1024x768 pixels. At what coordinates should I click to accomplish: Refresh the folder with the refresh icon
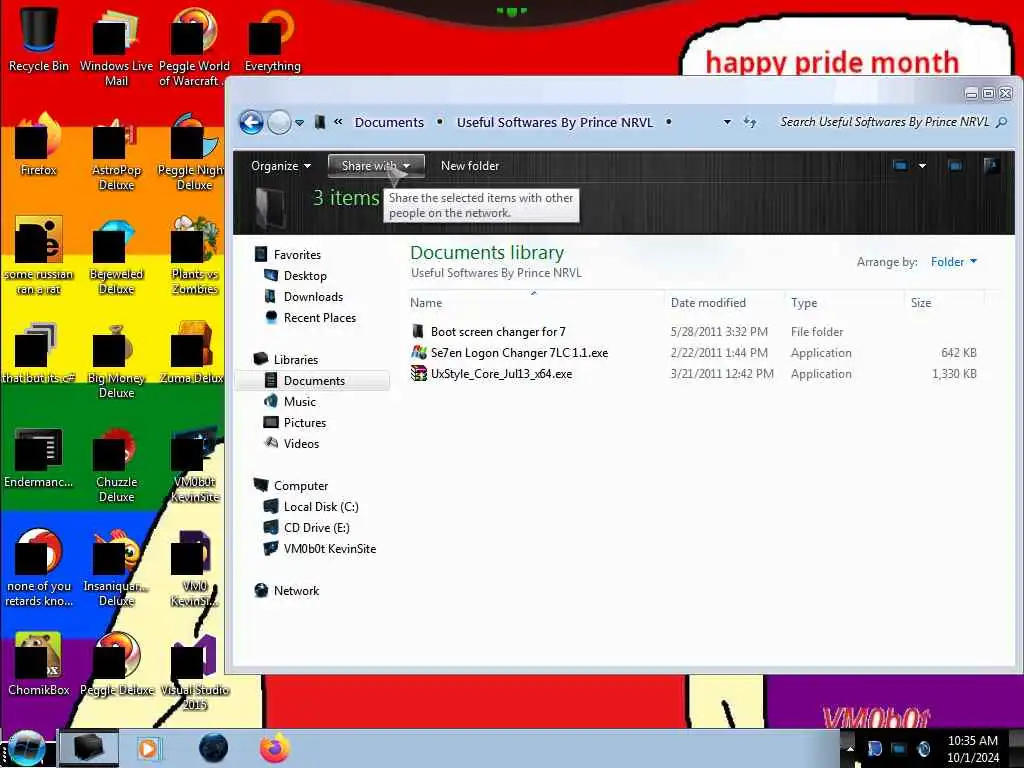(x=750, y=122)
